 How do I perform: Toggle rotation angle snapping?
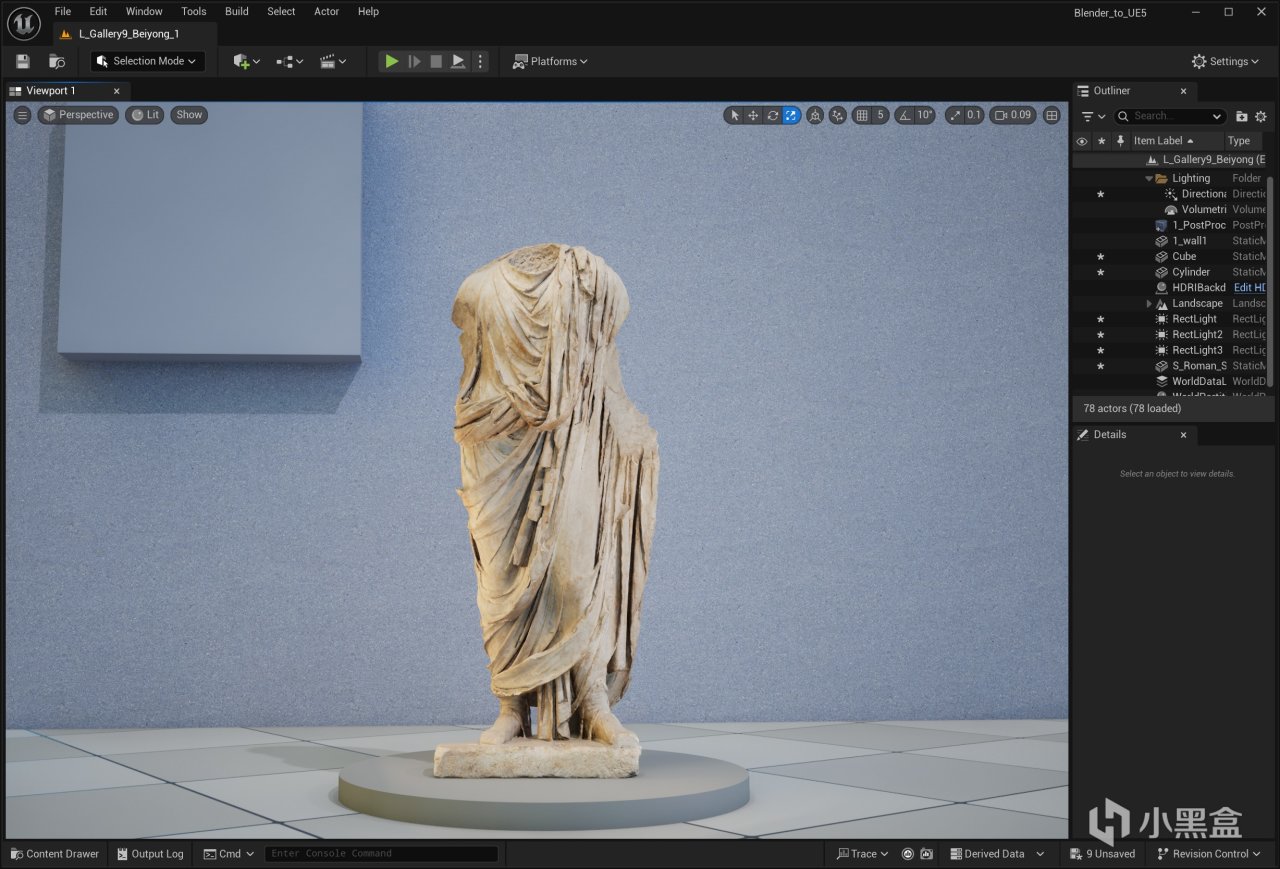904,115
